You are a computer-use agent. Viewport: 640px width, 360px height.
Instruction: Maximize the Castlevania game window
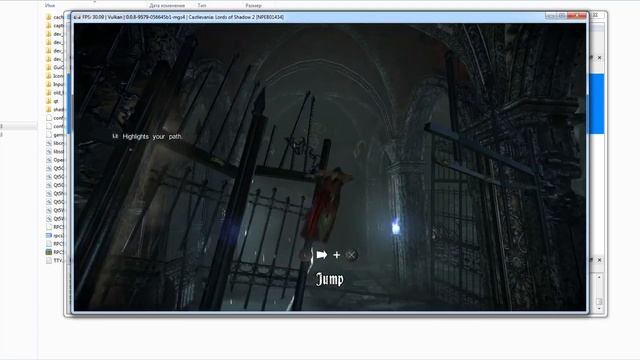(562, 16)
